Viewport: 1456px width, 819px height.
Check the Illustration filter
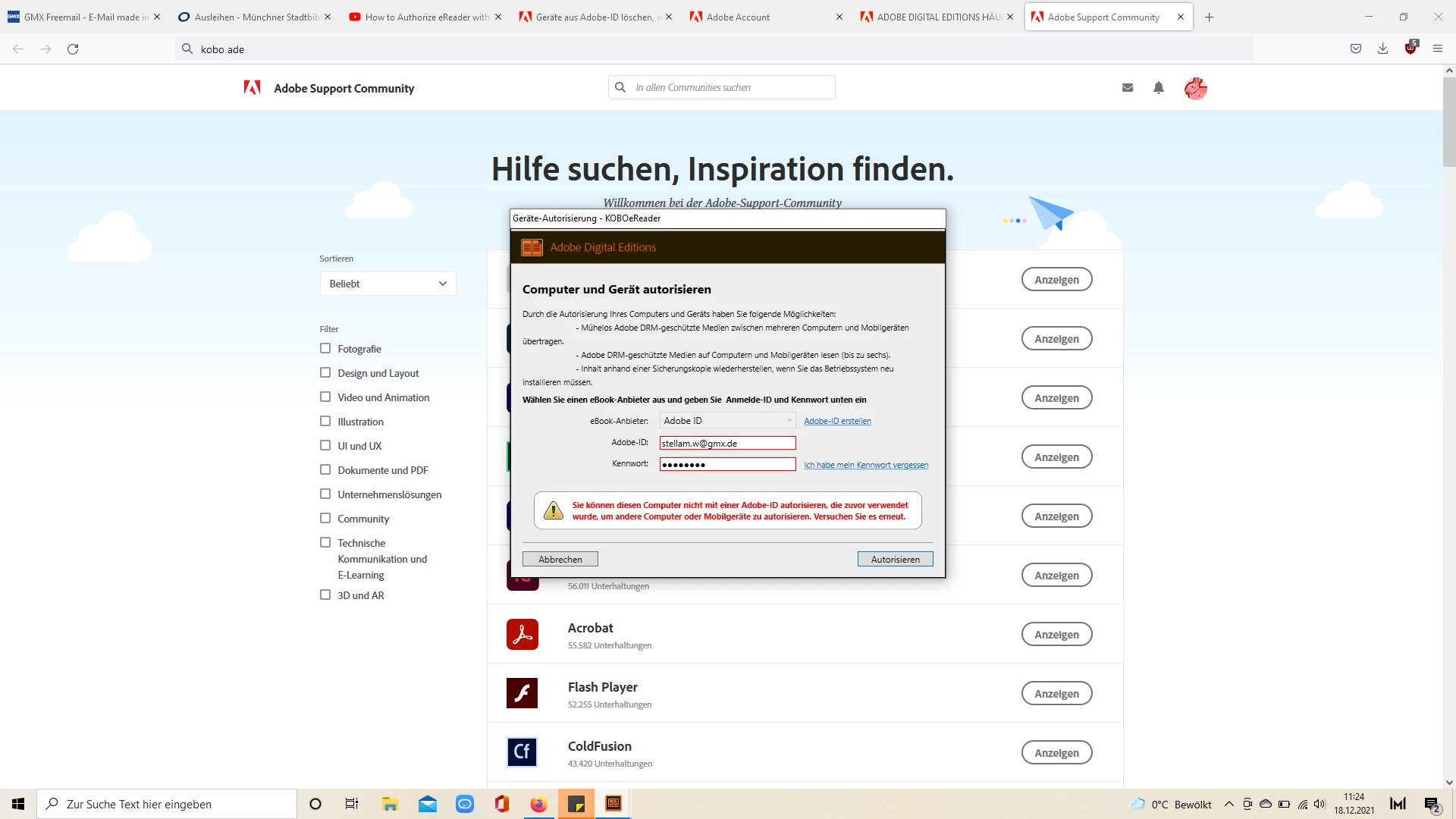coord(325,422)
